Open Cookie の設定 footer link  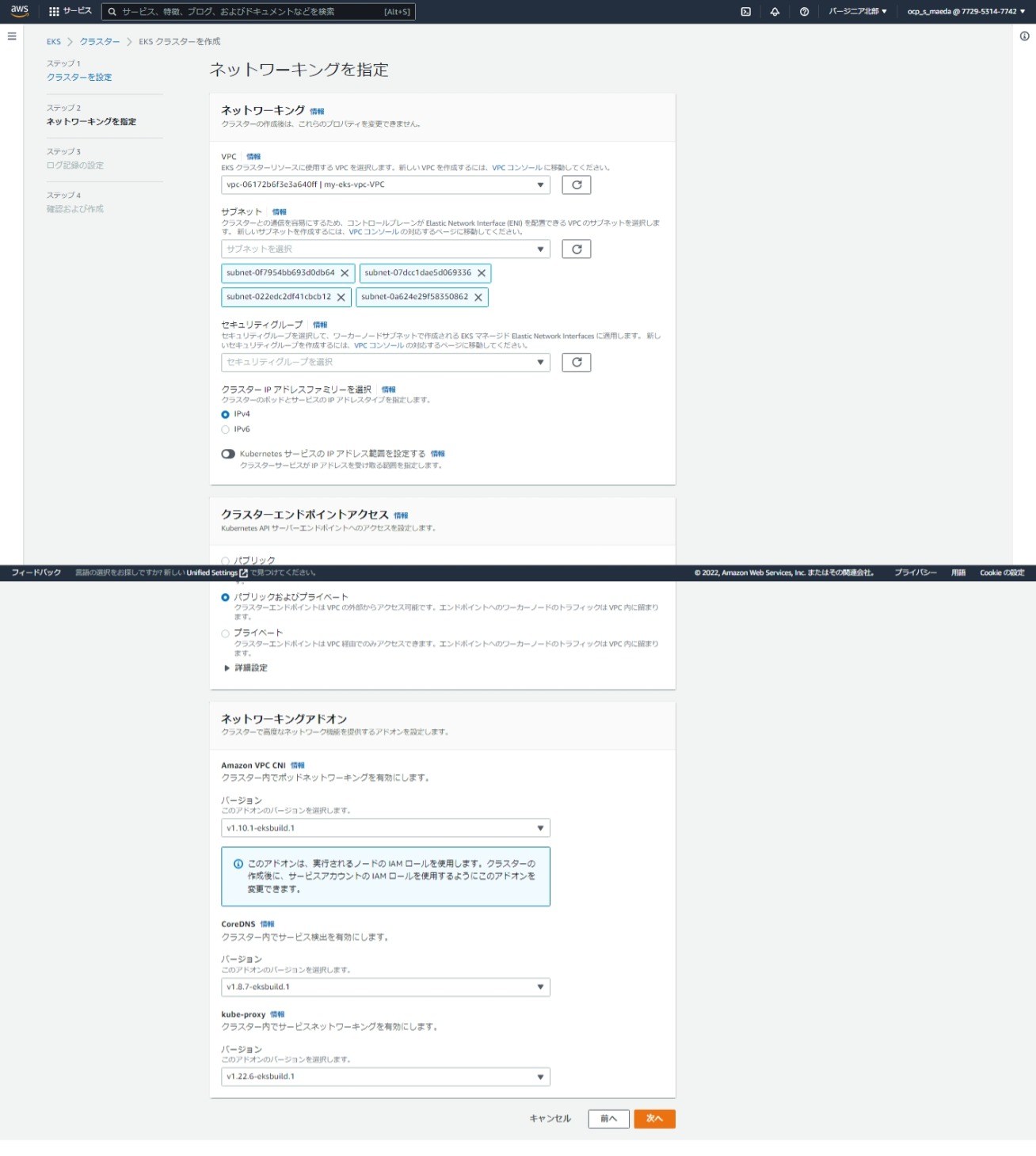pyautogui.click(x=1002, y=572)
